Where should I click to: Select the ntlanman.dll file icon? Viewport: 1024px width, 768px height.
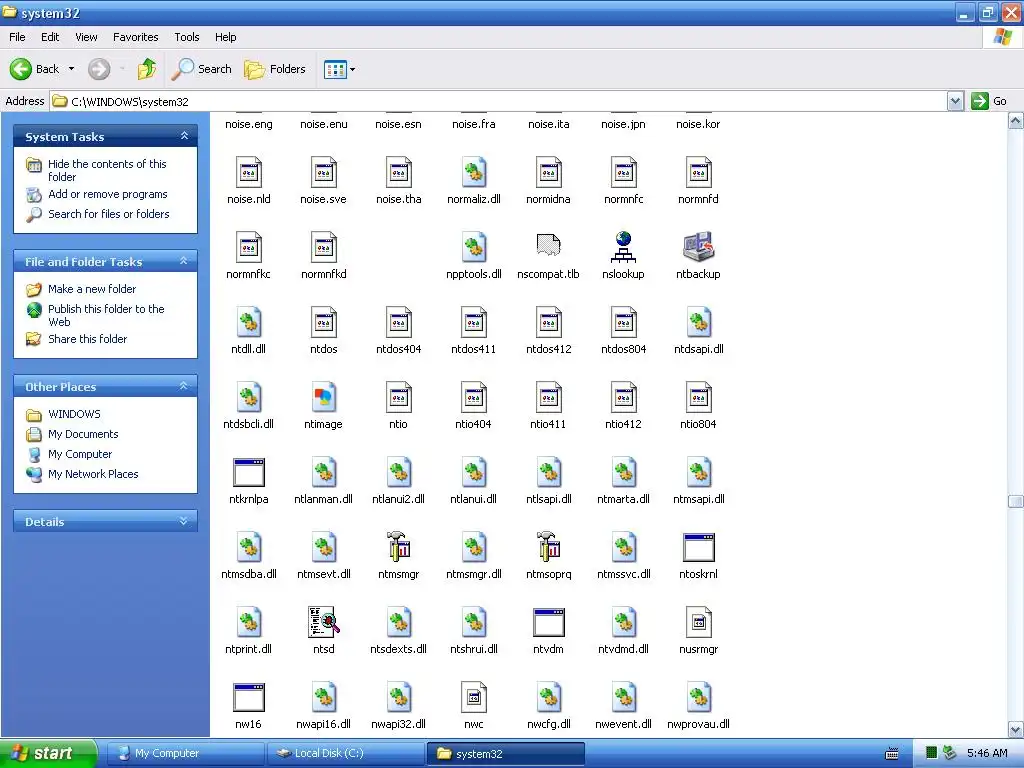323,472
